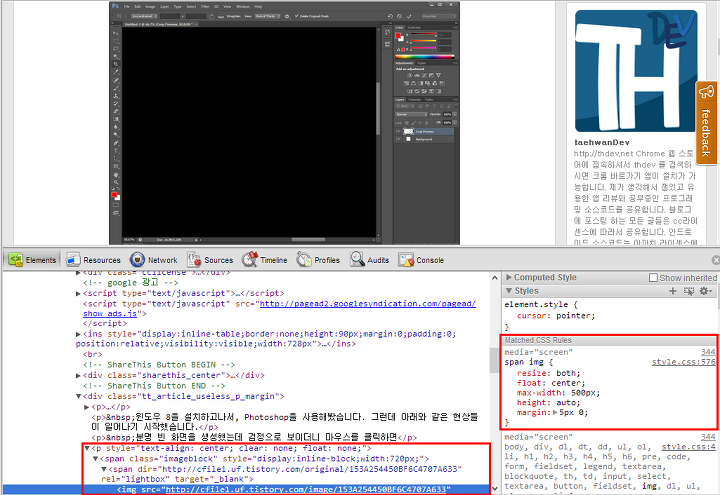Image resolution: width=720 pixels, height=495 pixels.
Task: Collapse the p style text-align center node
Action: pos(87,448)
